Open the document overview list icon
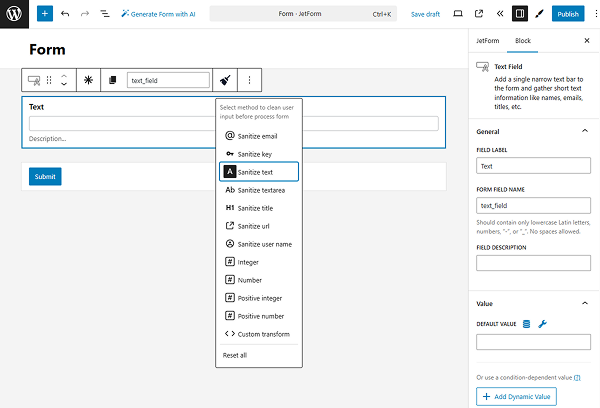The width and height of the screenshot is (600, 408). tap(105, 14)
